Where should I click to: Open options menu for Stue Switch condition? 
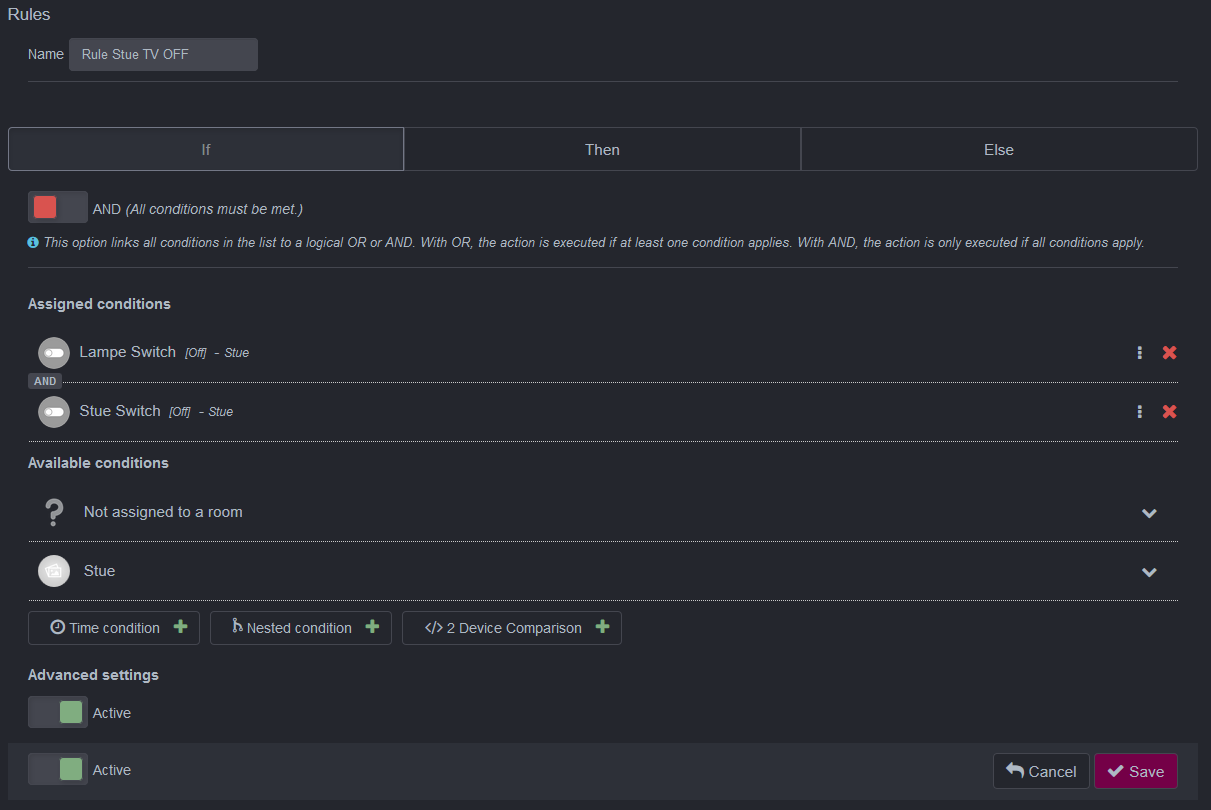click(1139, 412)
